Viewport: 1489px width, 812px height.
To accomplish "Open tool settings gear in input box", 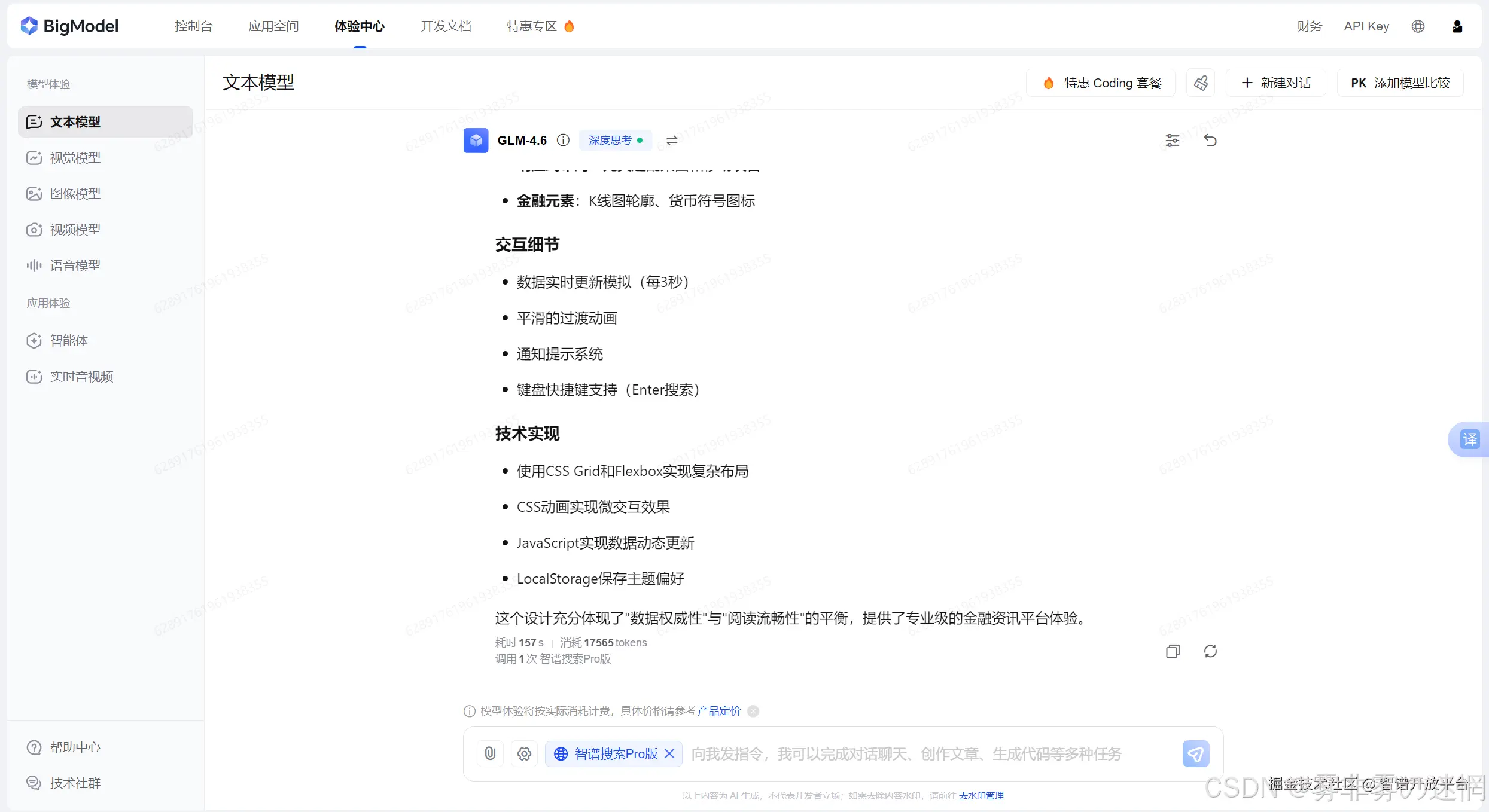I will coord(524,753).
